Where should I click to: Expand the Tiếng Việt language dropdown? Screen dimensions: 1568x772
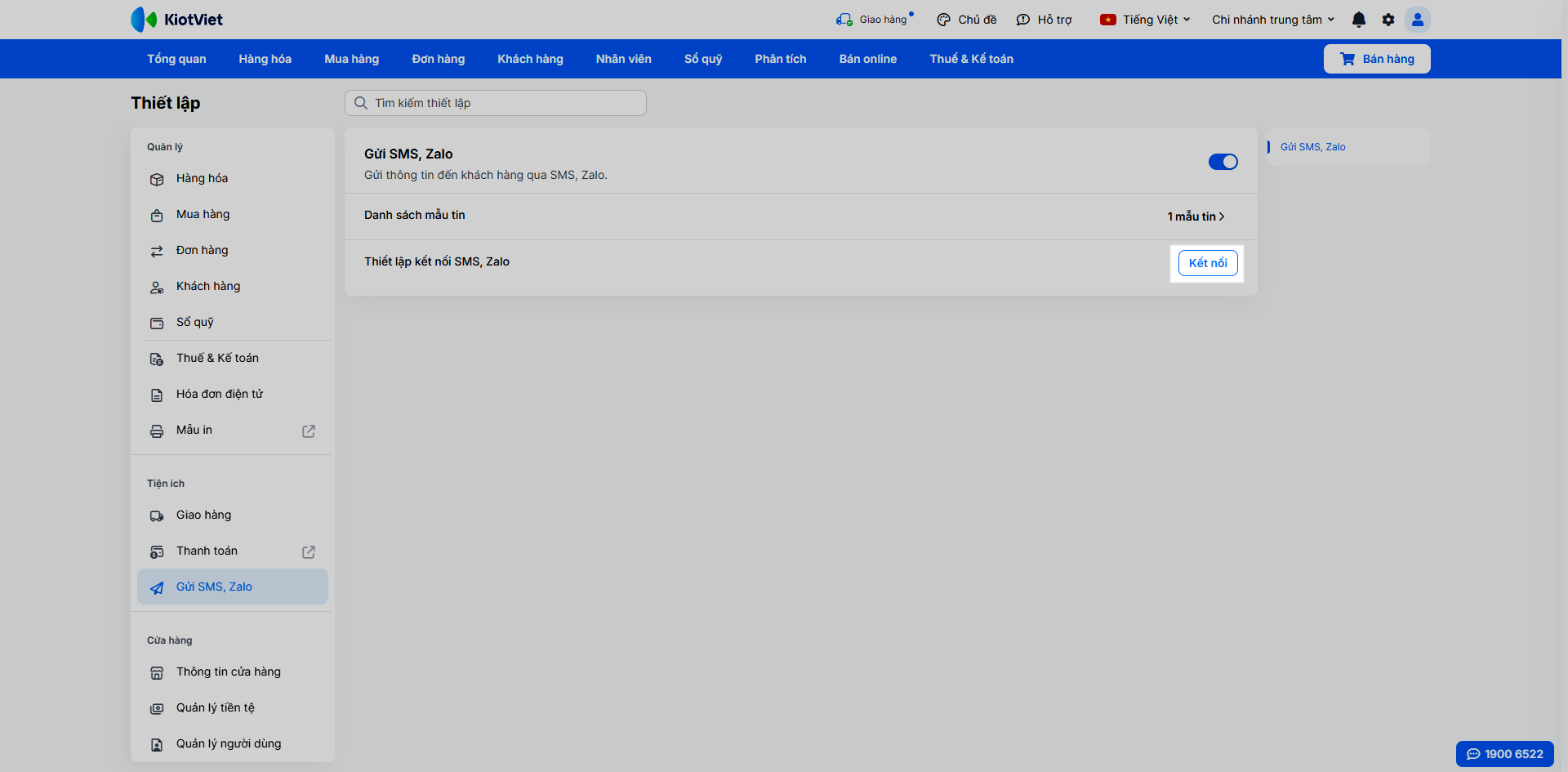click(x=1145, y=20)
